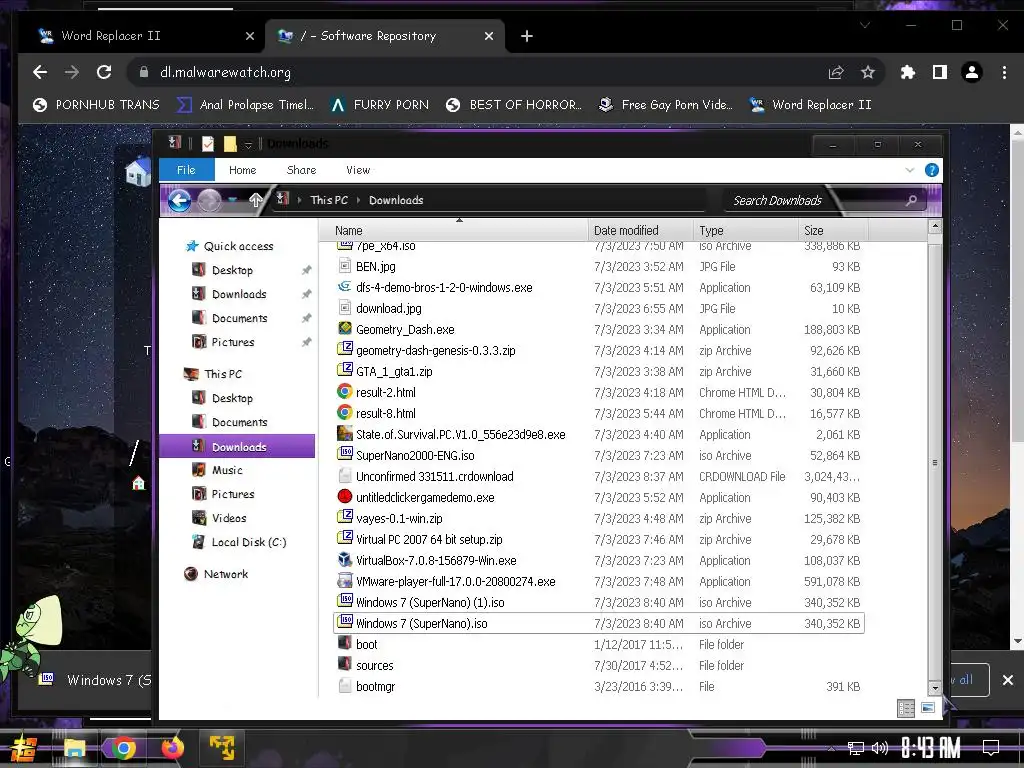Open Videos folder in navigation pane
Viewport: 1024px width, 768px height.
tap(220, 518)
